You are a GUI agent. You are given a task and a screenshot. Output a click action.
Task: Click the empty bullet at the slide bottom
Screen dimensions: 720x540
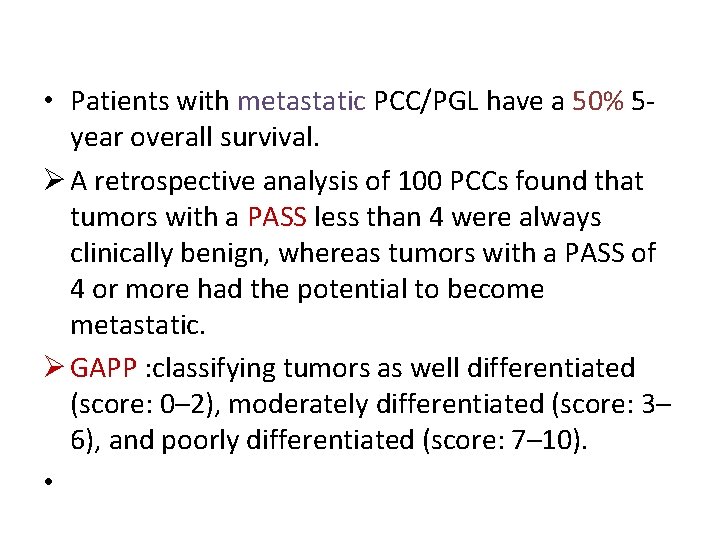(48, 482)
